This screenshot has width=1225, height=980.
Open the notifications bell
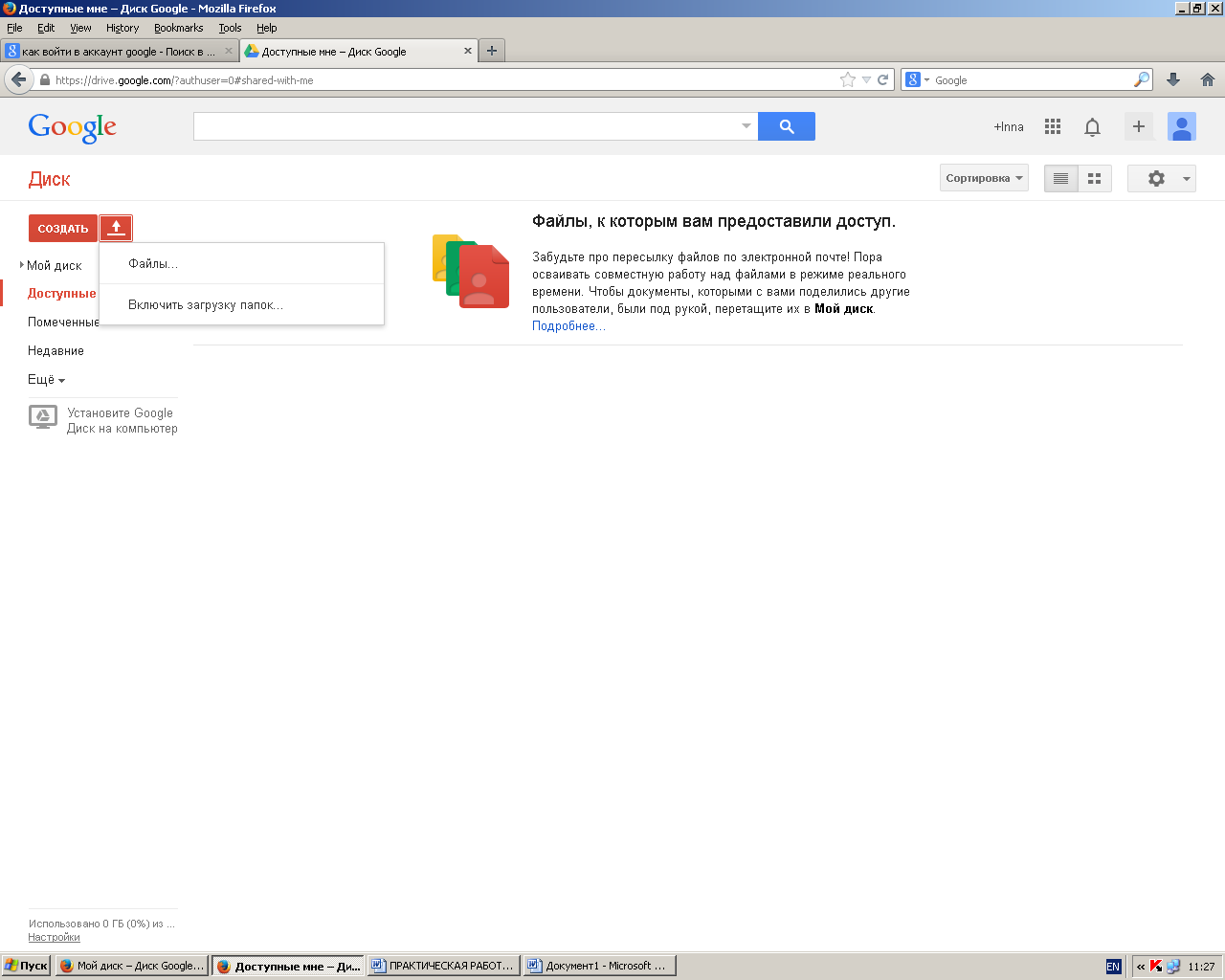(1092, 126)
